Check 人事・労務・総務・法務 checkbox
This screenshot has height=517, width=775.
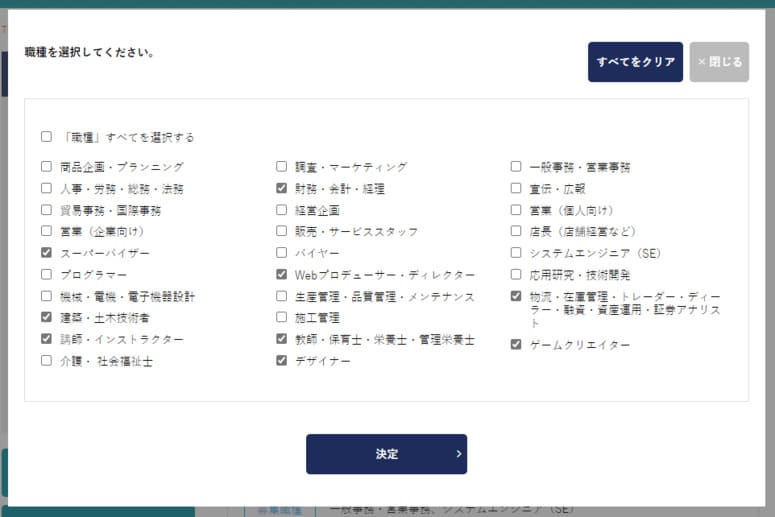46,188
